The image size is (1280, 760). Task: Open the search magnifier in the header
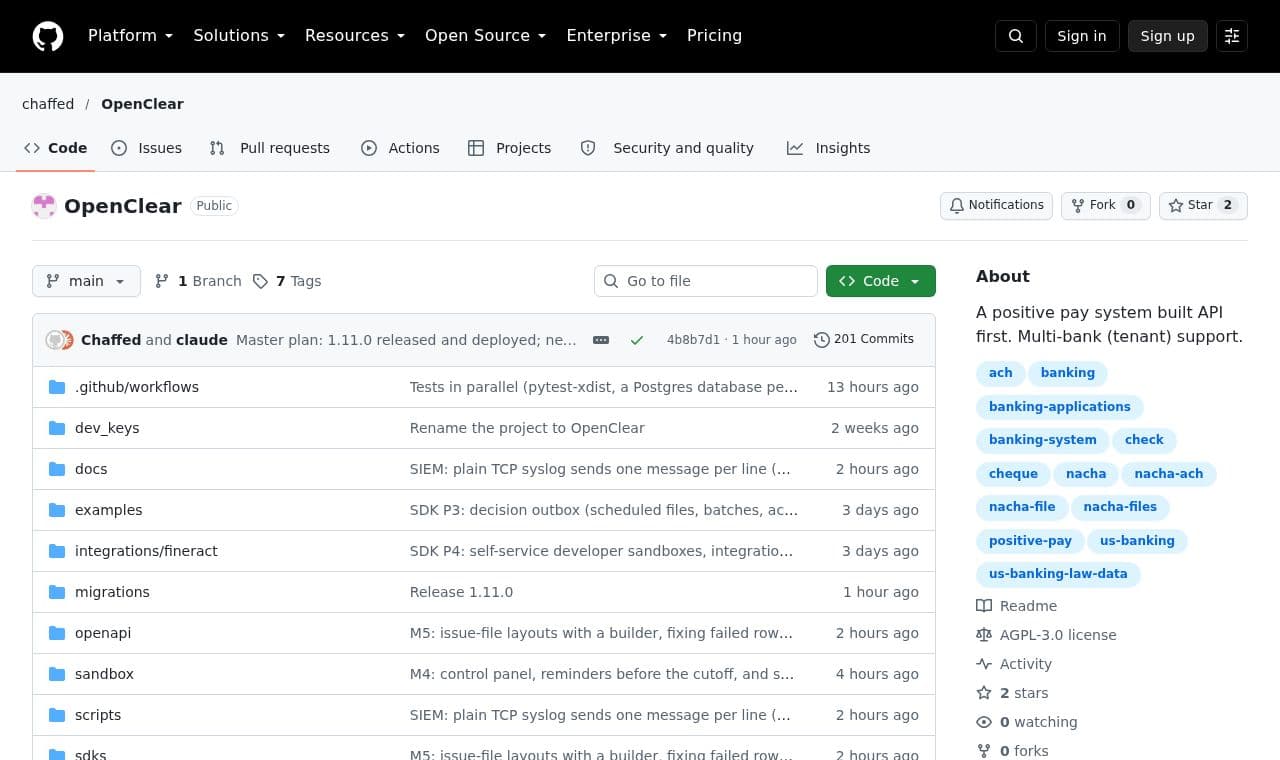coord(1016,36)
